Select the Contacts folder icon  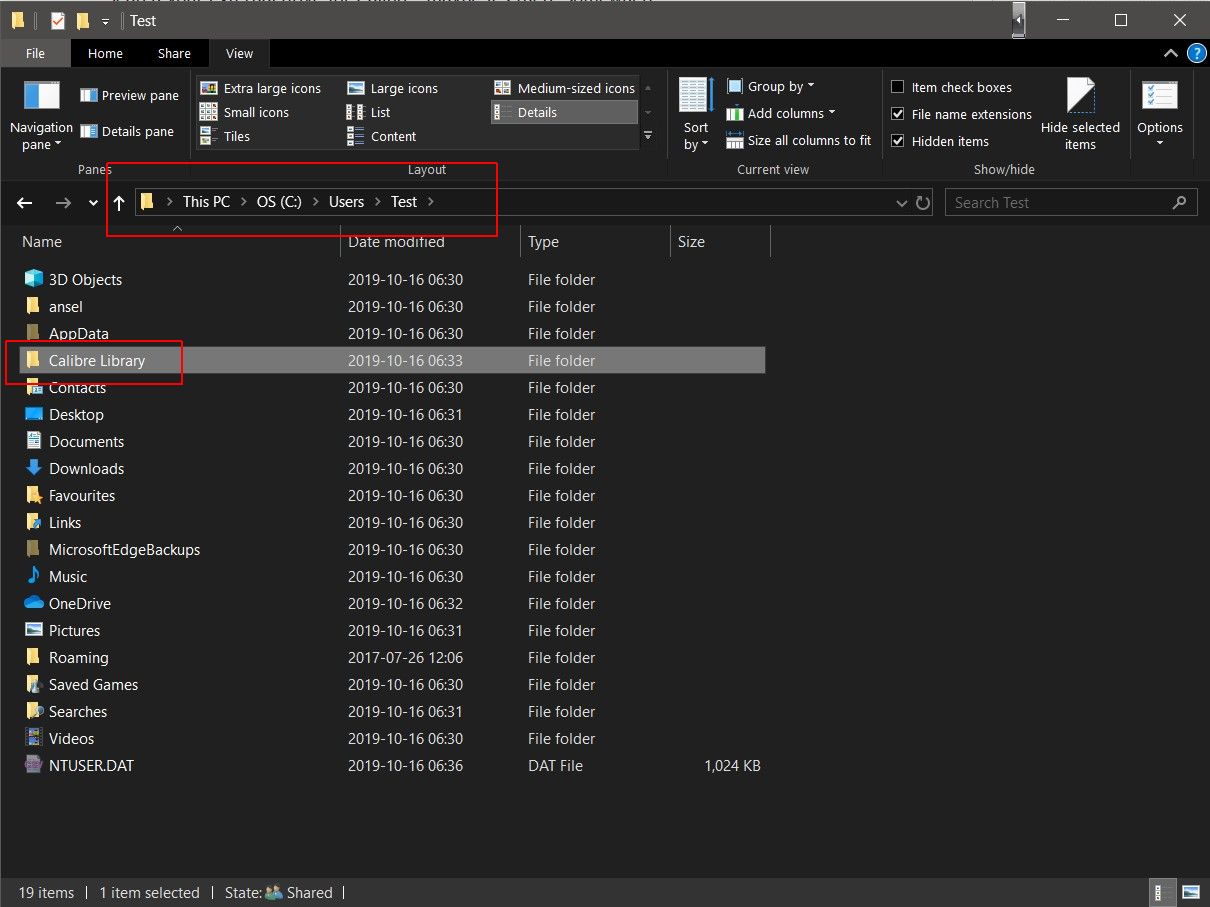(34, 387)
